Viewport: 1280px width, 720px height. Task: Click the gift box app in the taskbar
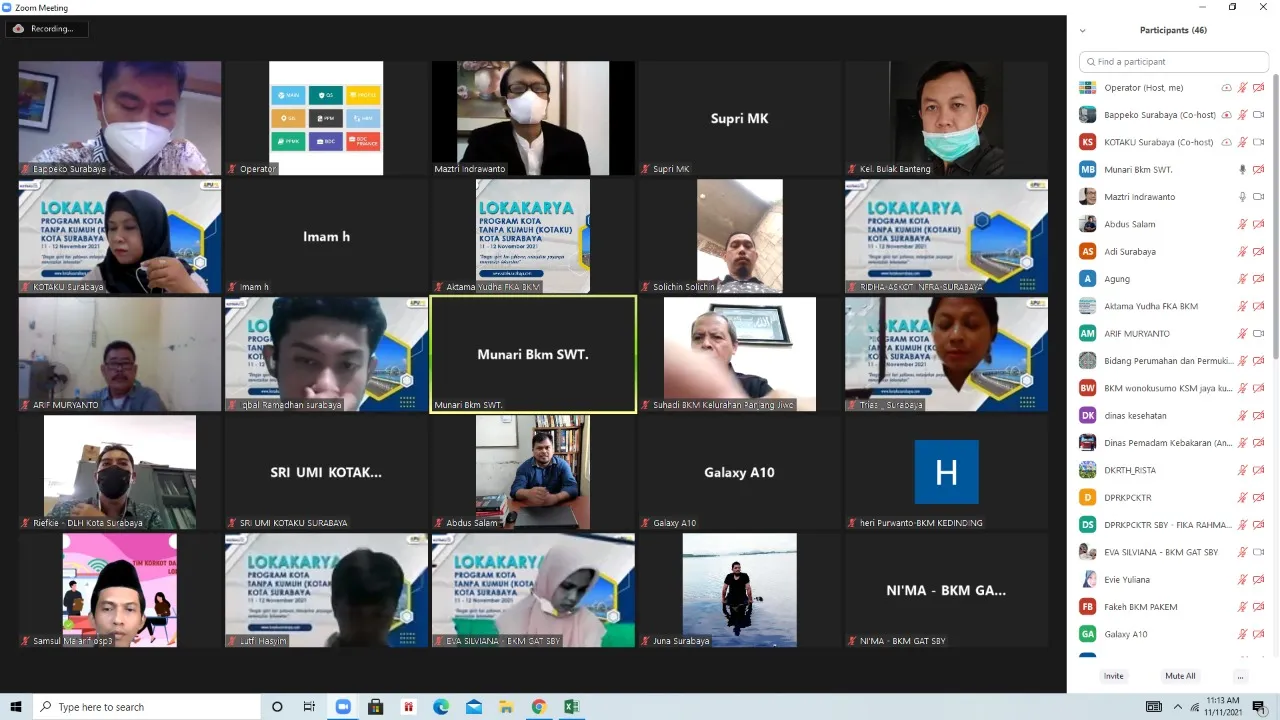408,707
